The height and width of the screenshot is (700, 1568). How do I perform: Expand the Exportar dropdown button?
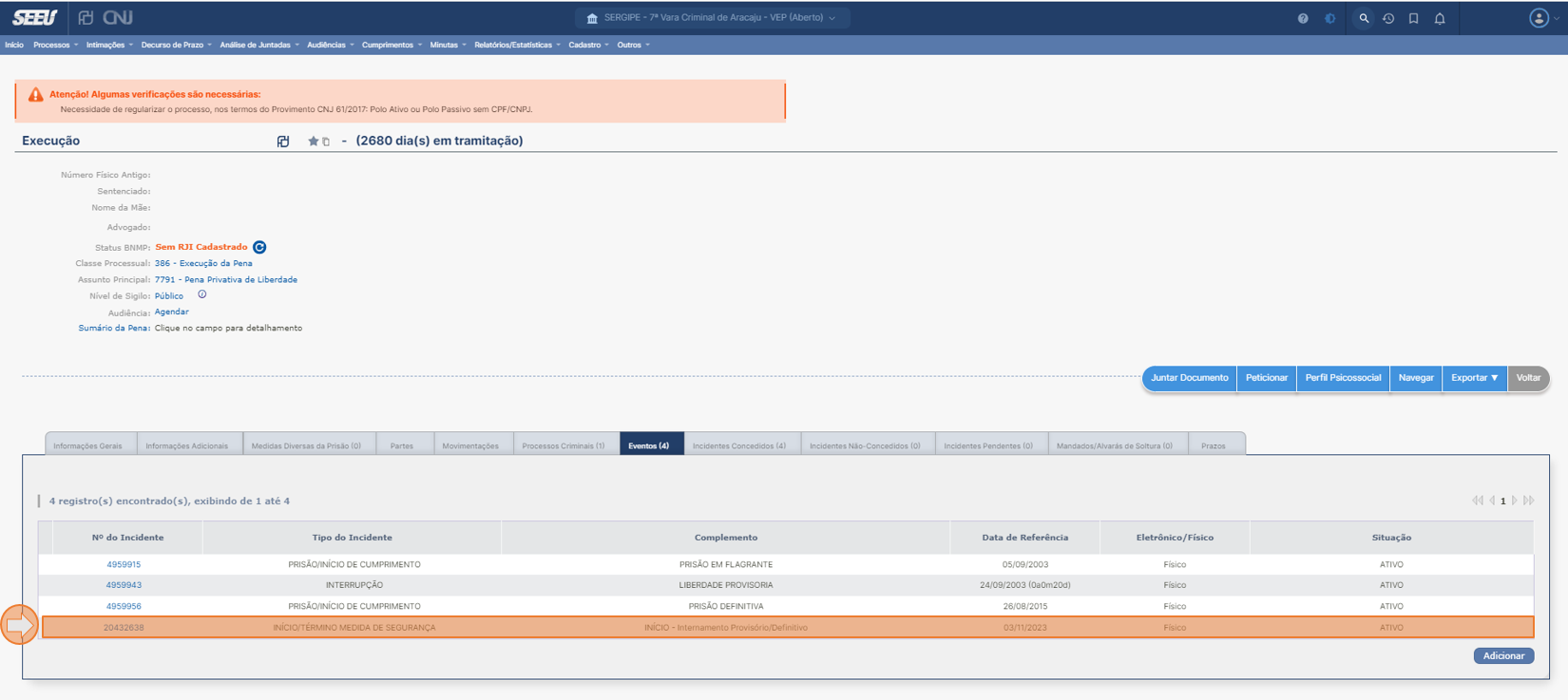point(1474,378)
